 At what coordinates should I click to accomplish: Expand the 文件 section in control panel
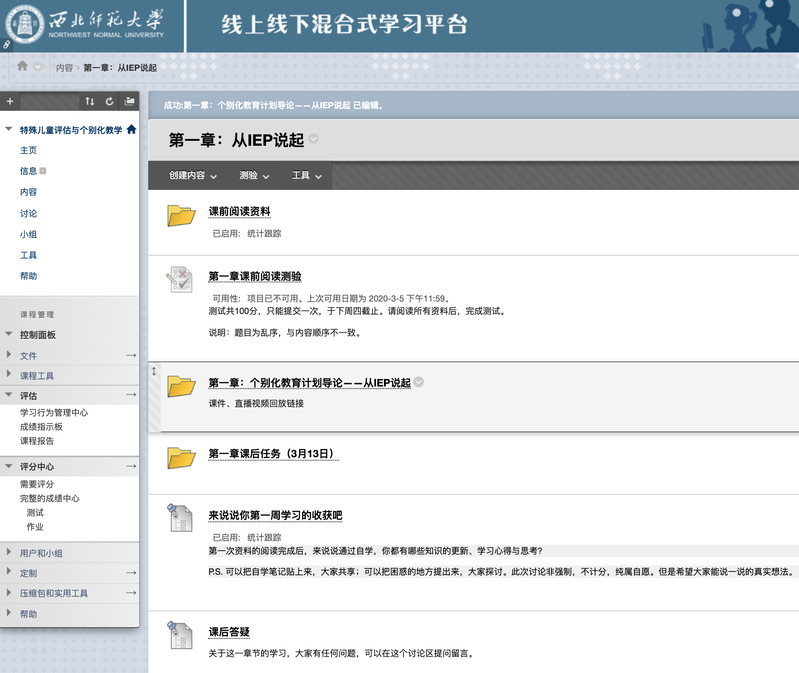click(10, 355)
